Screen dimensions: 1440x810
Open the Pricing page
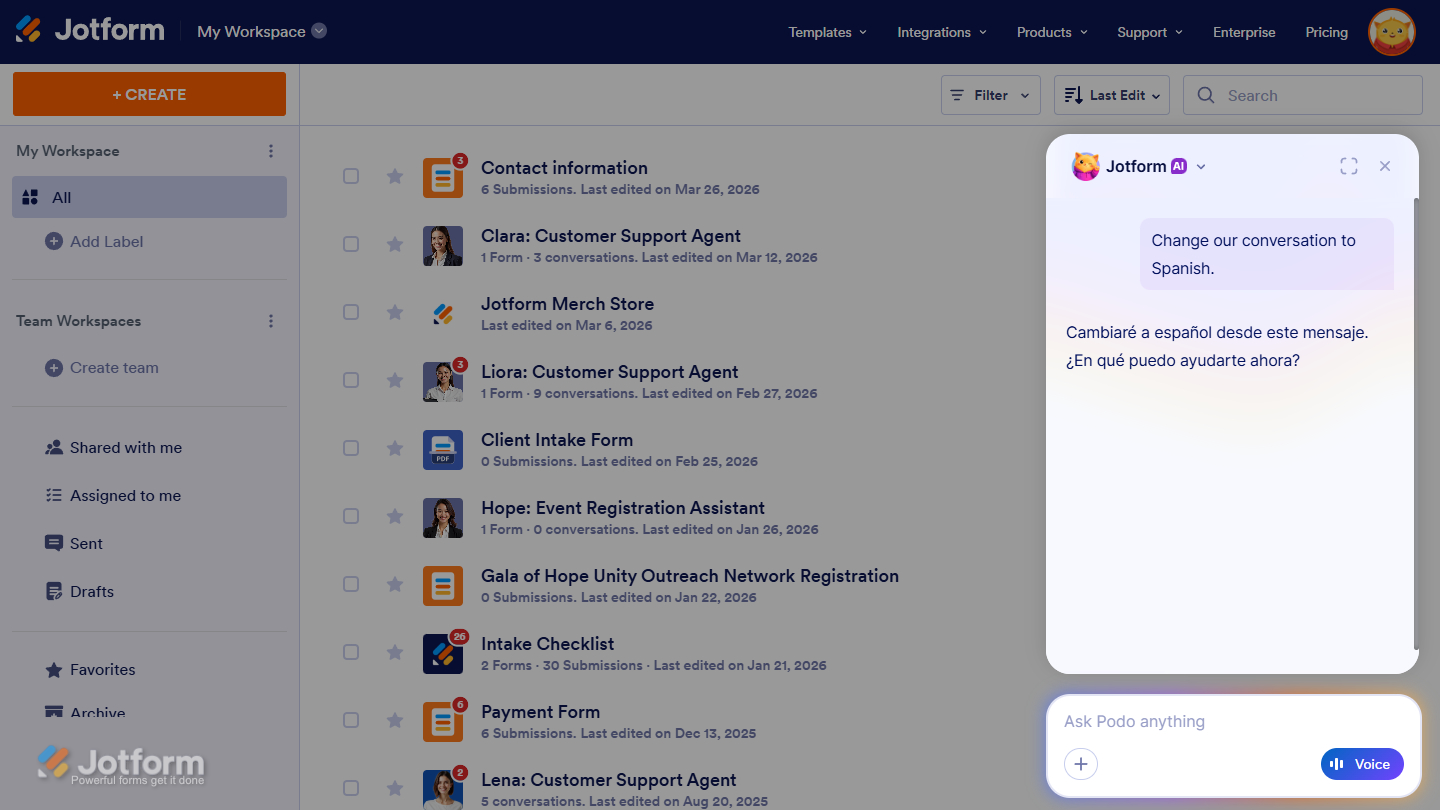pos(1326,31)
